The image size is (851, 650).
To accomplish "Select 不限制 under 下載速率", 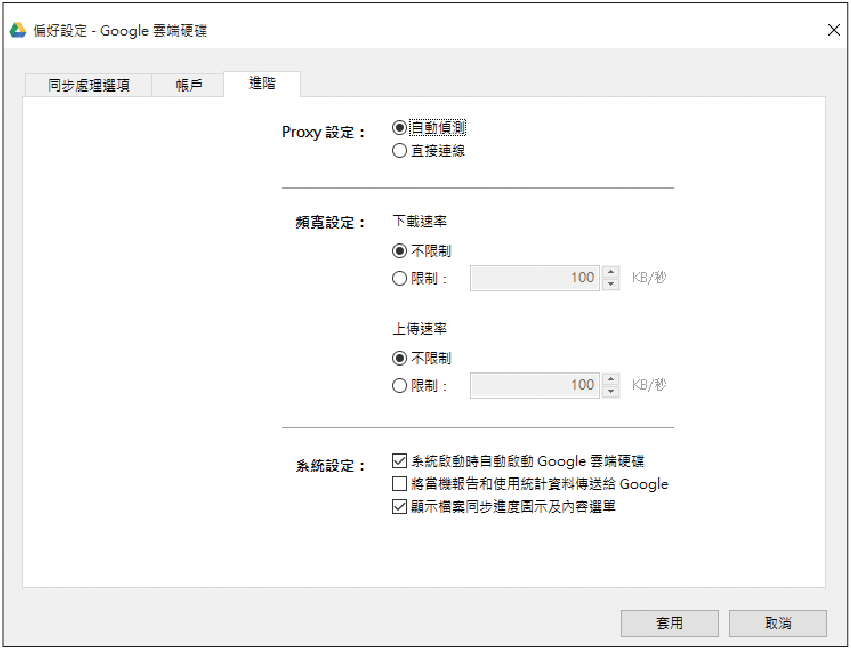I will pos(422,251).
